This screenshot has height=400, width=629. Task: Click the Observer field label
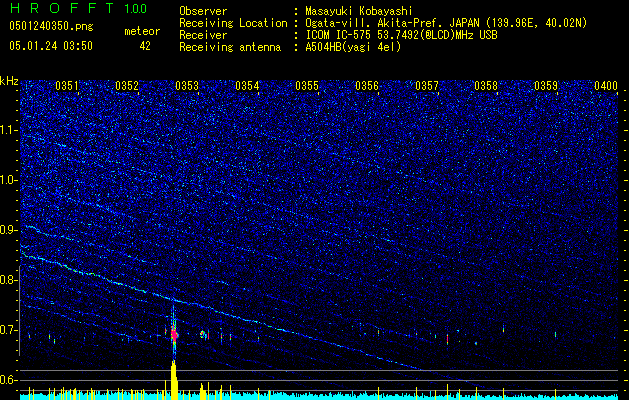pos(203,11)
